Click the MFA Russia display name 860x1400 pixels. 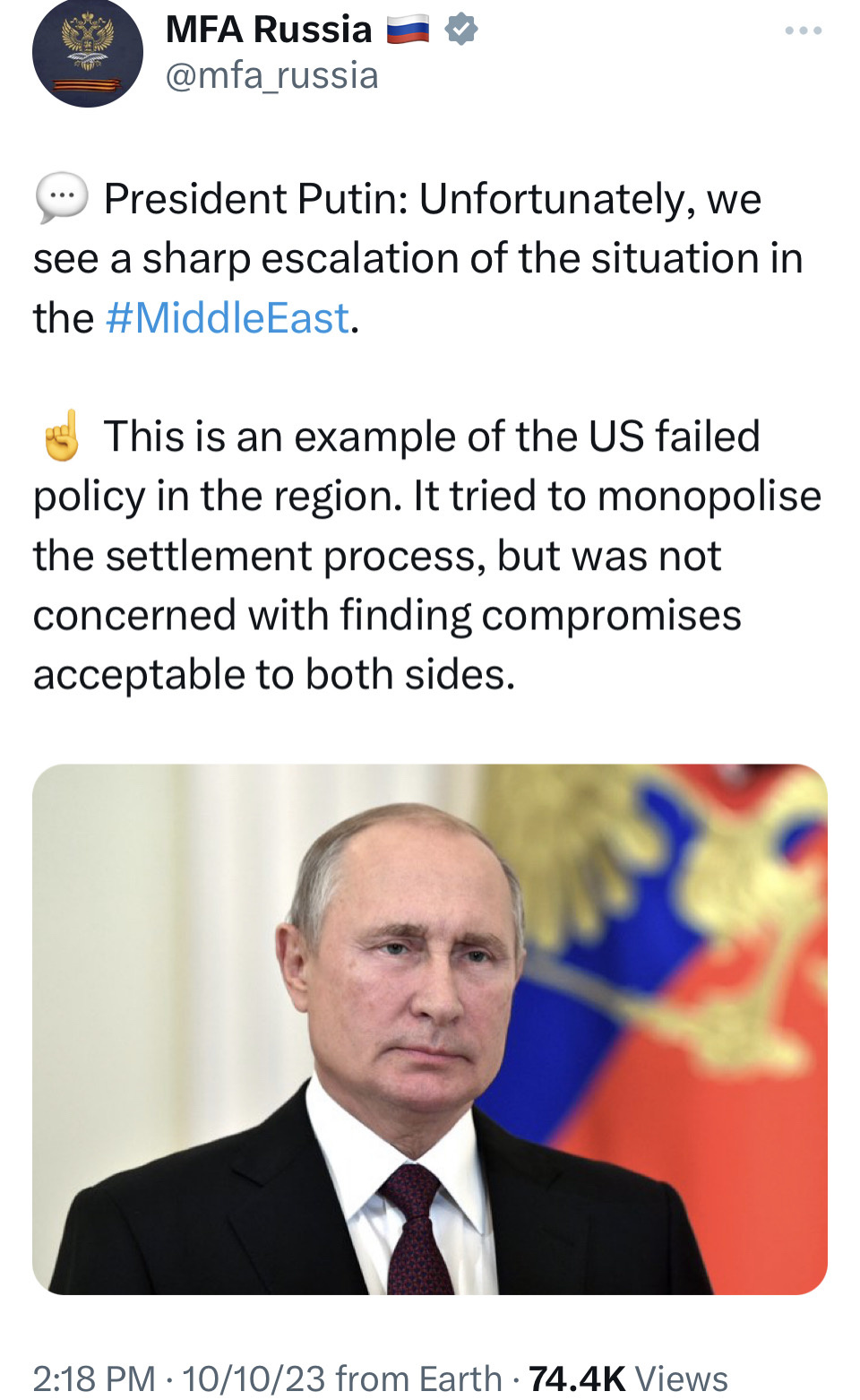[x=269, y=30]
